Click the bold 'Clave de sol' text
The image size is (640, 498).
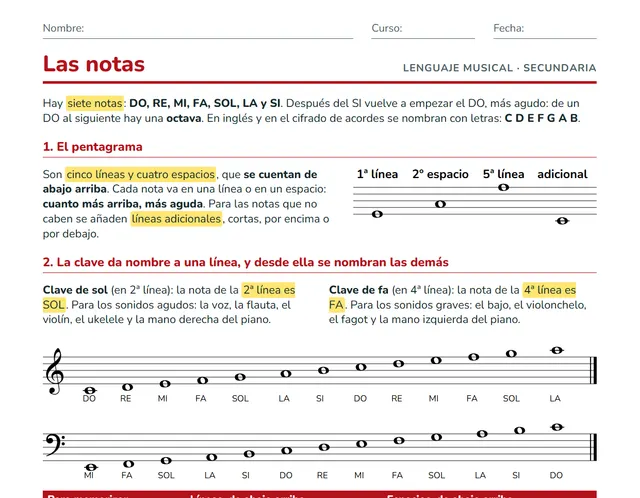coord(75,290)
